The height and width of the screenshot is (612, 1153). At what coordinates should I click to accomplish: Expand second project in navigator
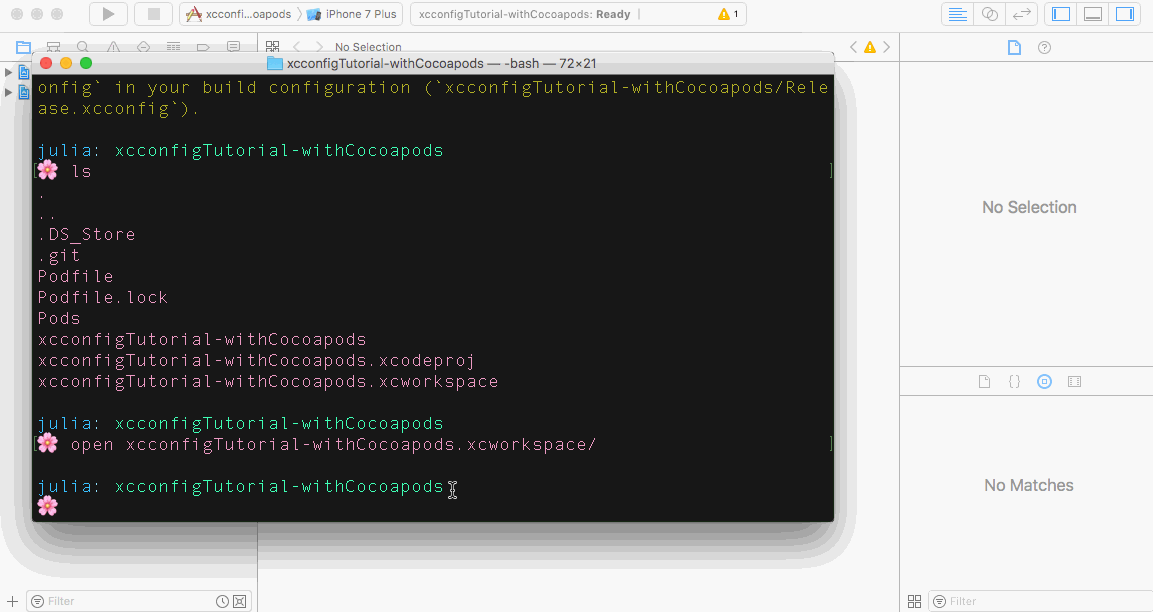click(x=8, y=93)
